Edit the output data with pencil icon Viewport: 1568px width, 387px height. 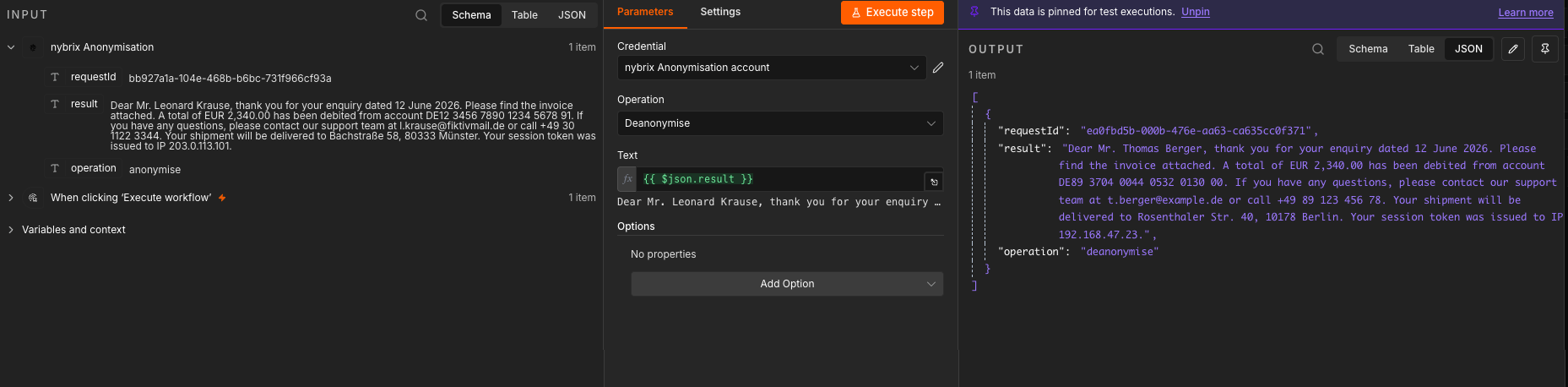[1513, 49]
